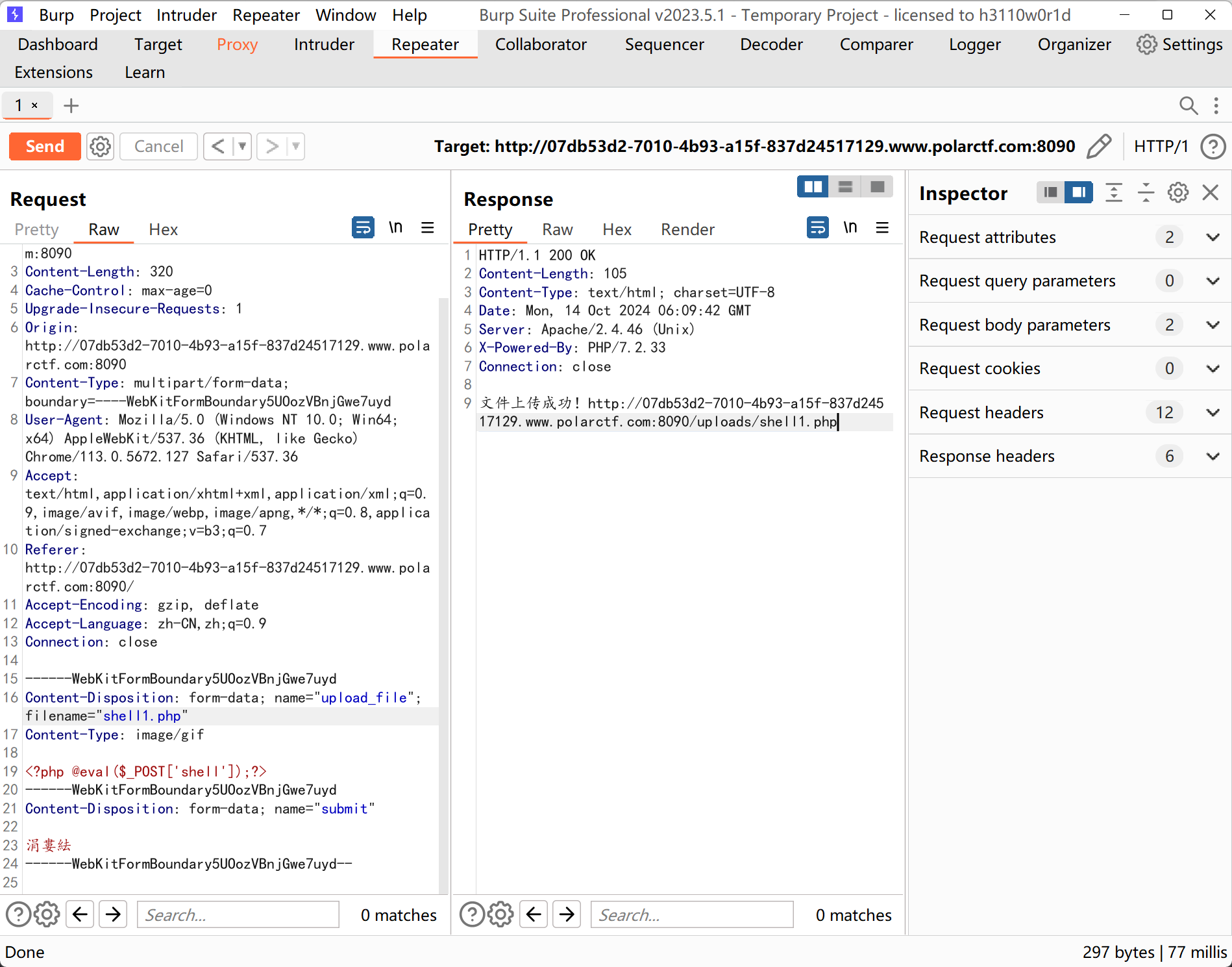Open Burp Settings
Viewport: 1232px width, 967px height.
click(1179, 44)
